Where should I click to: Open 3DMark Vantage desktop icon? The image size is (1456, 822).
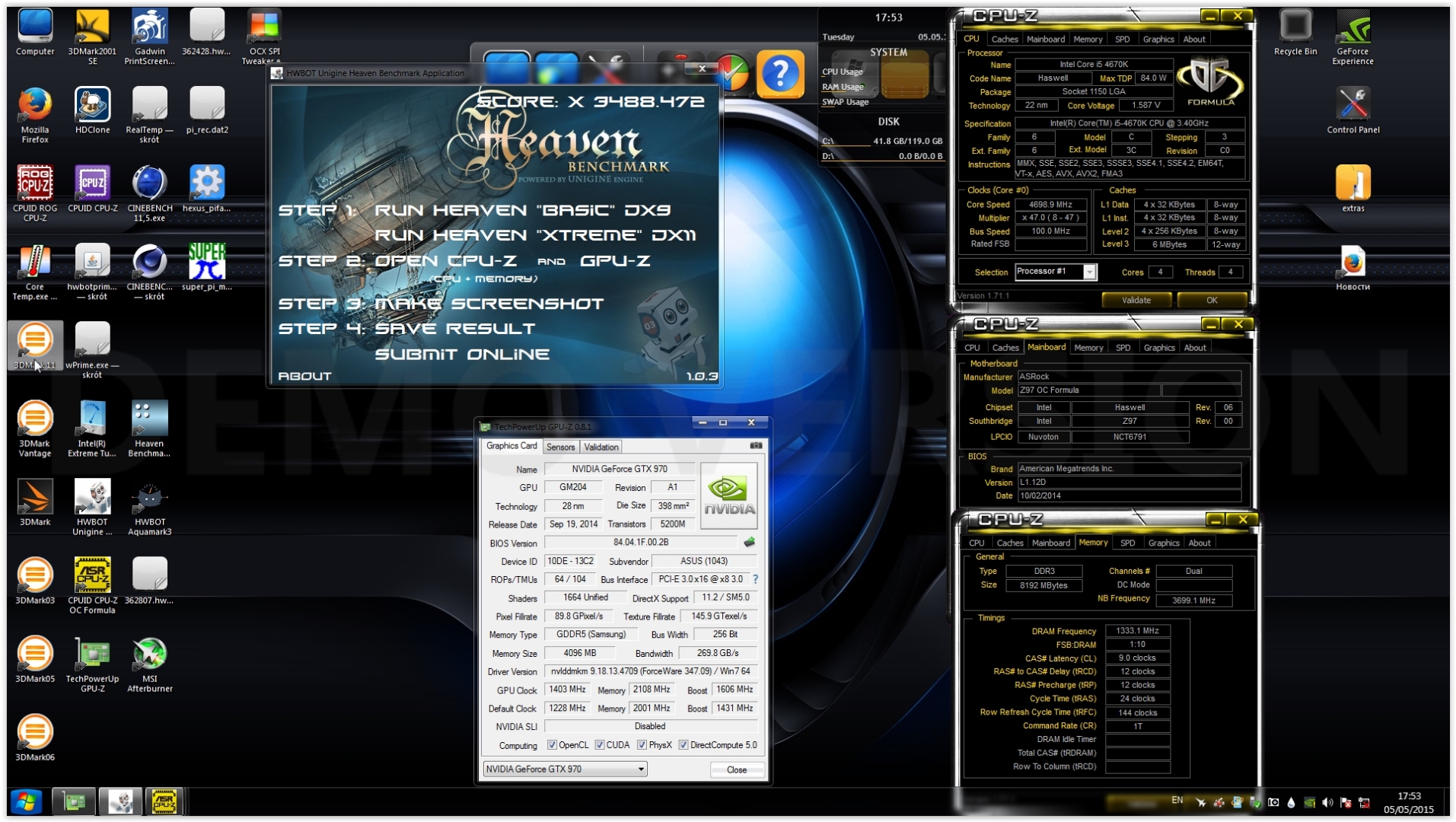tap(35, 429)
